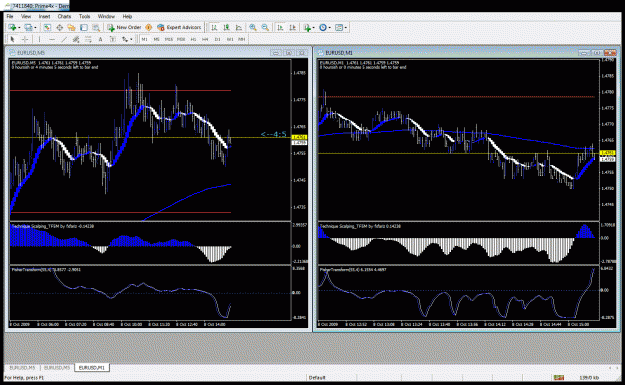This screenshot has width=625, height=385.
Task: Switch timeframe to M1
Action: pyautogui.click(x=144, y=39)
